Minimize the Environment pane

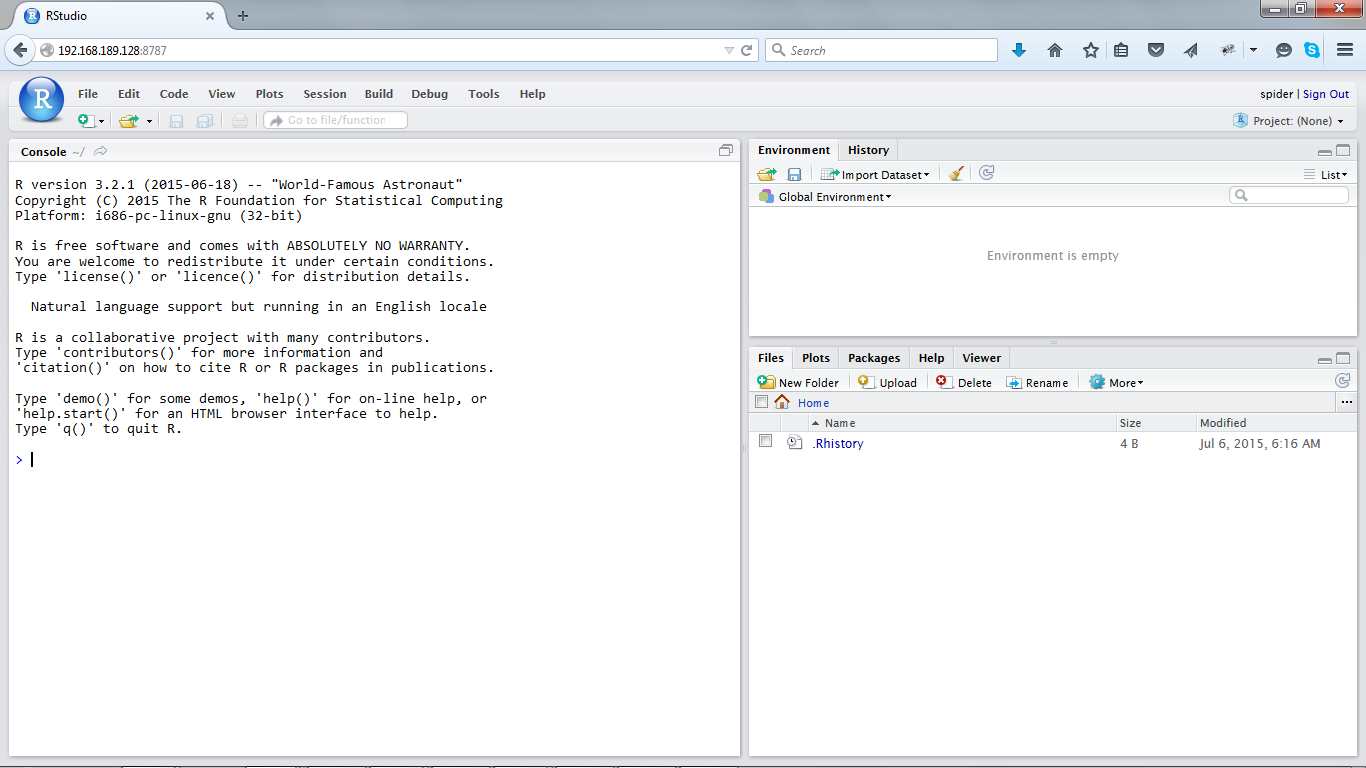coord(1325,152)
